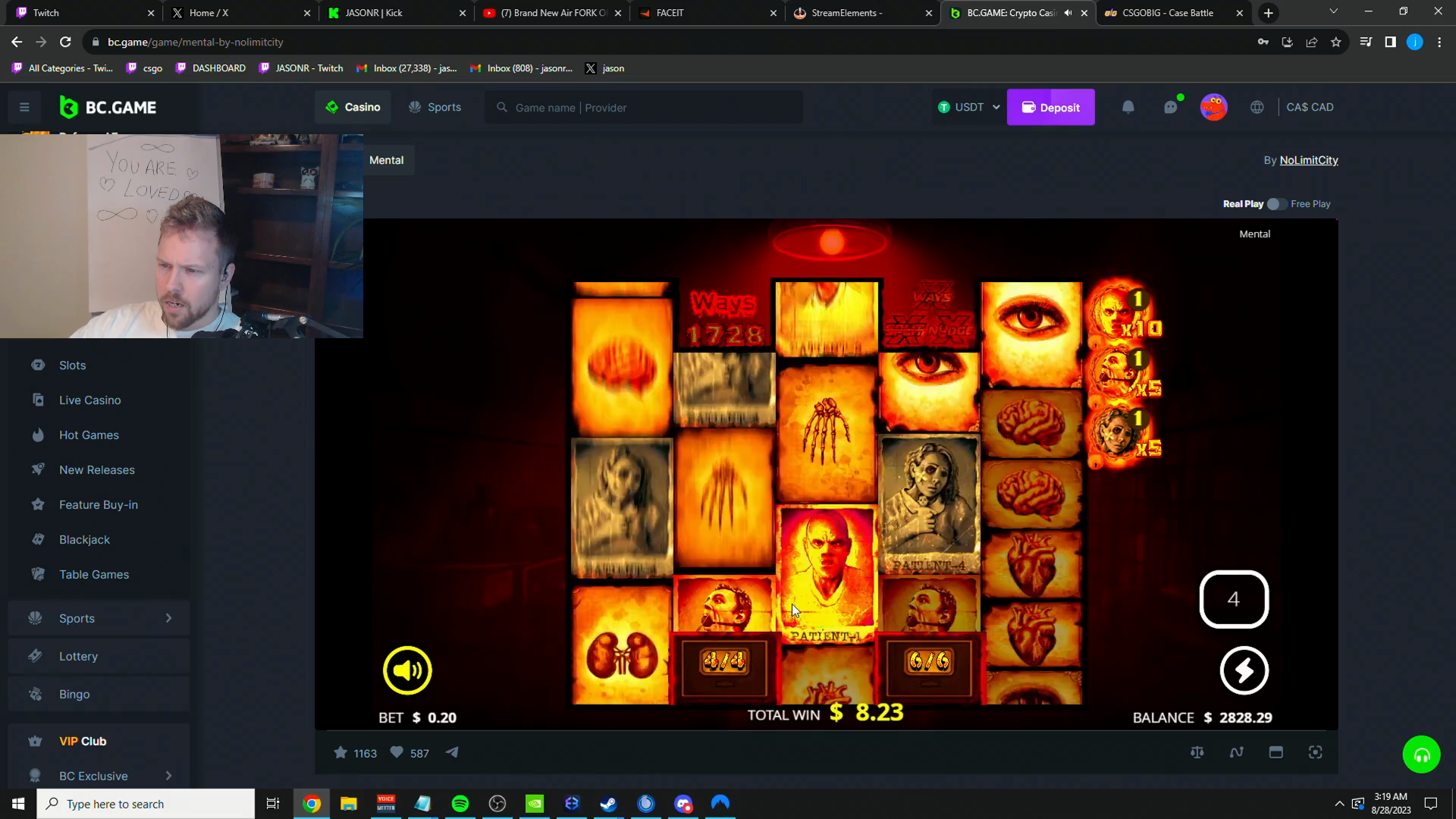Open the stats chart icon below game
1456x819 pixels.
point(1237,752)
